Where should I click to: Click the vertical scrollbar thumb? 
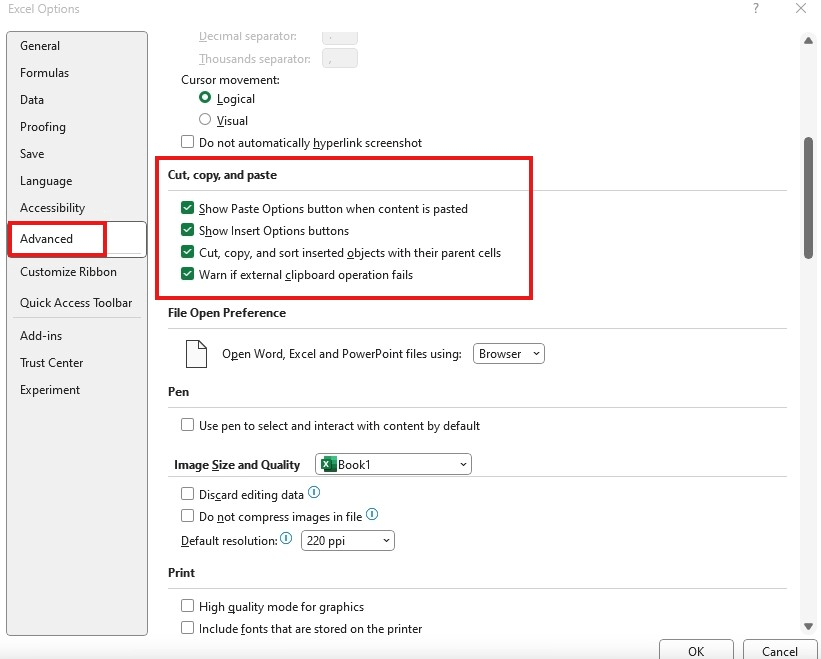coord(808,198)
